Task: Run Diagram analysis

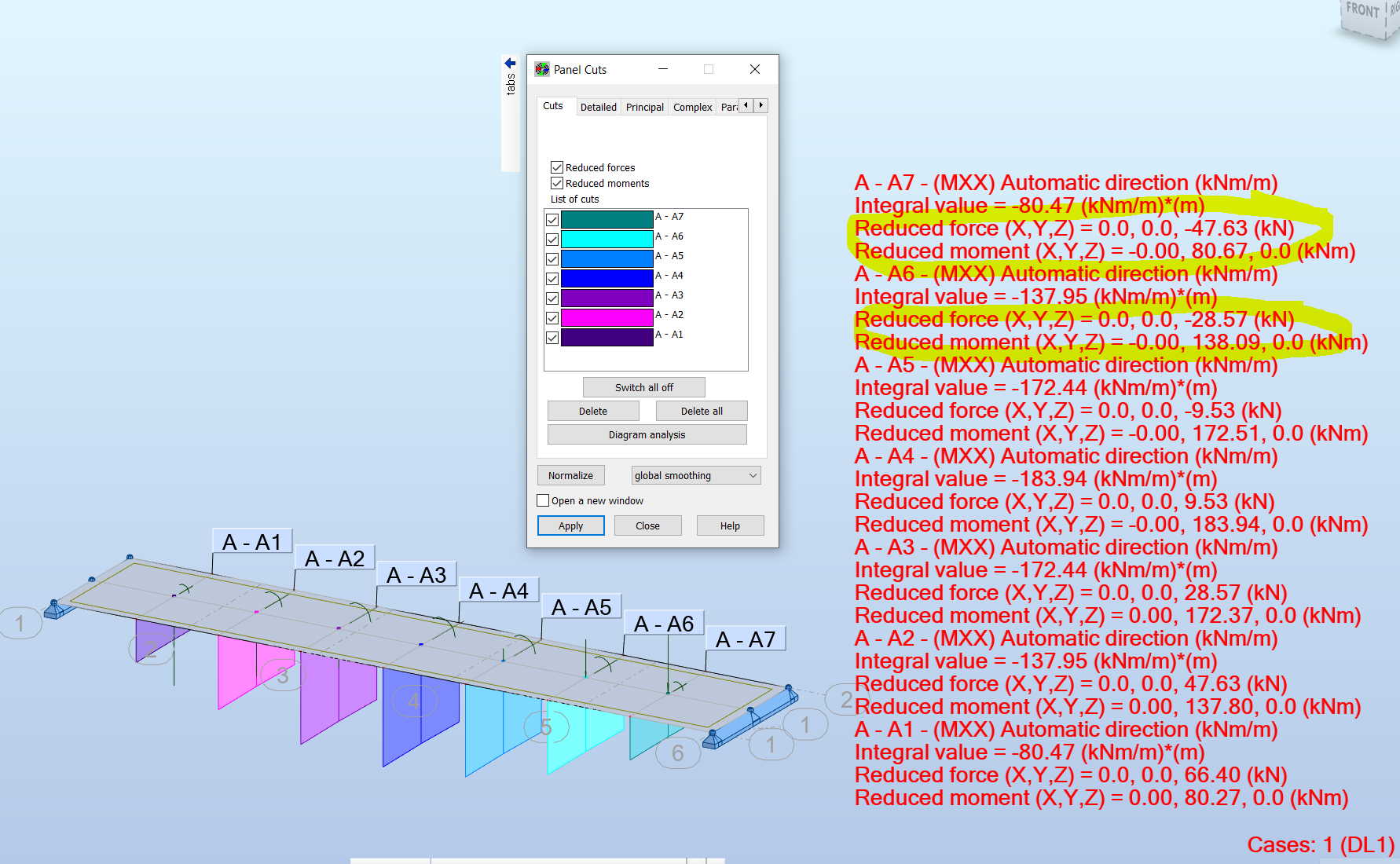Action: pos(647,434)
